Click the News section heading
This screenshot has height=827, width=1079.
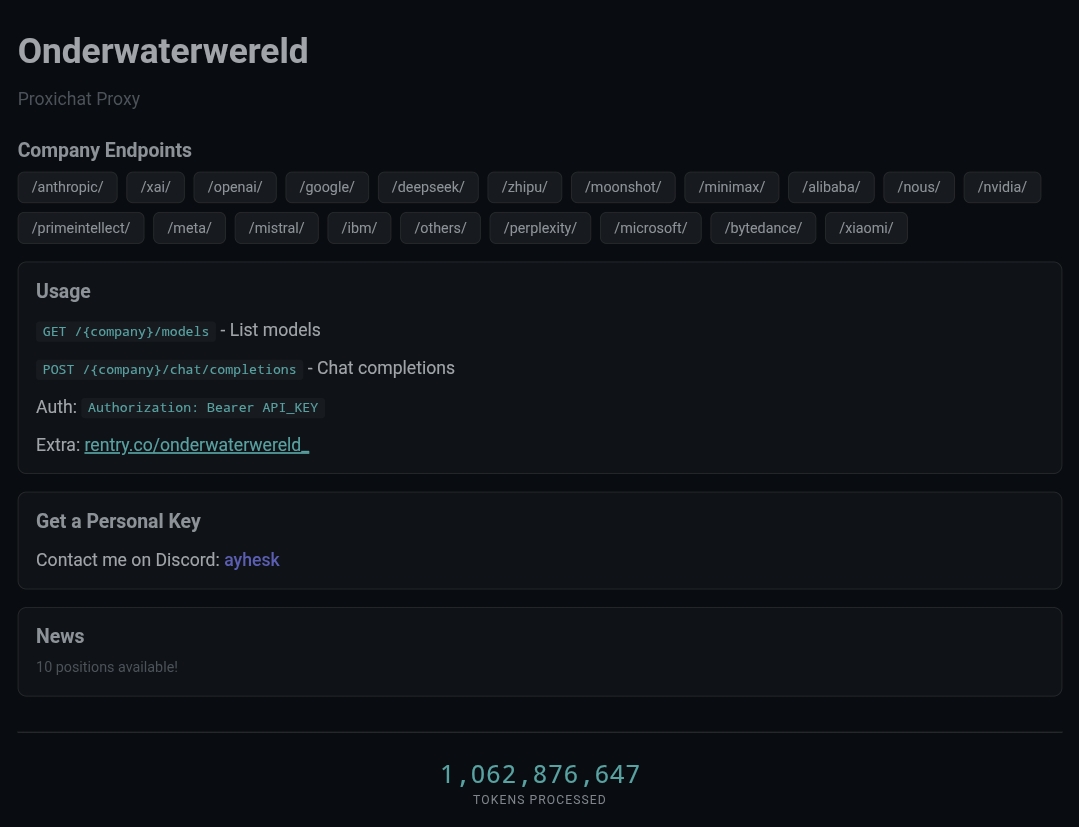[60, 636]
